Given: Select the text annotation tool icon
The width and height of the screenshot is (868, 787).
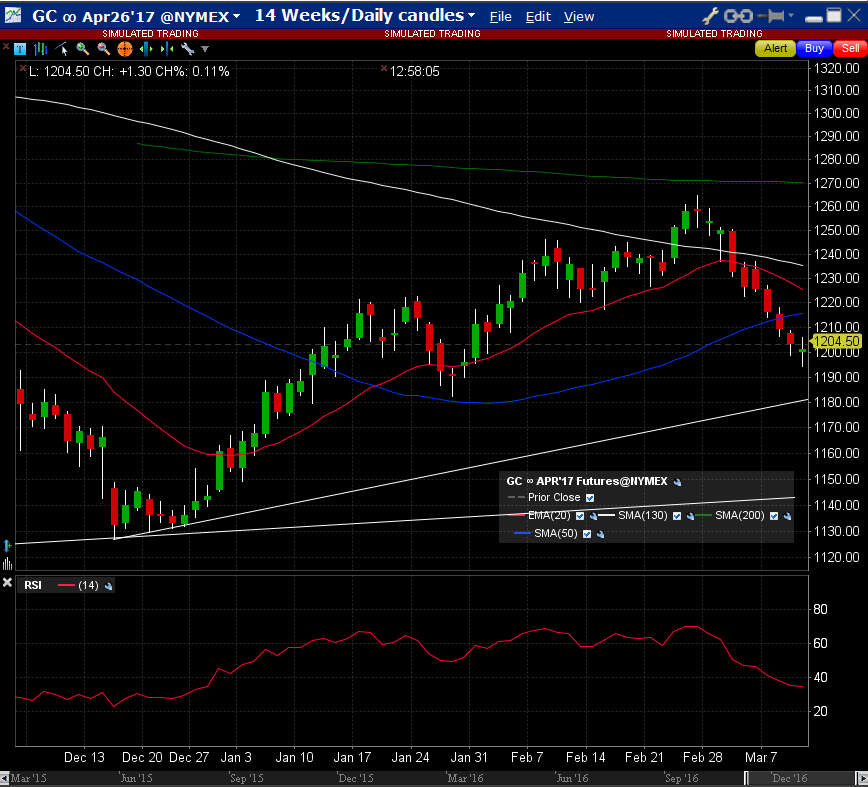Looking at the screenshot, I should pos(20,49).
